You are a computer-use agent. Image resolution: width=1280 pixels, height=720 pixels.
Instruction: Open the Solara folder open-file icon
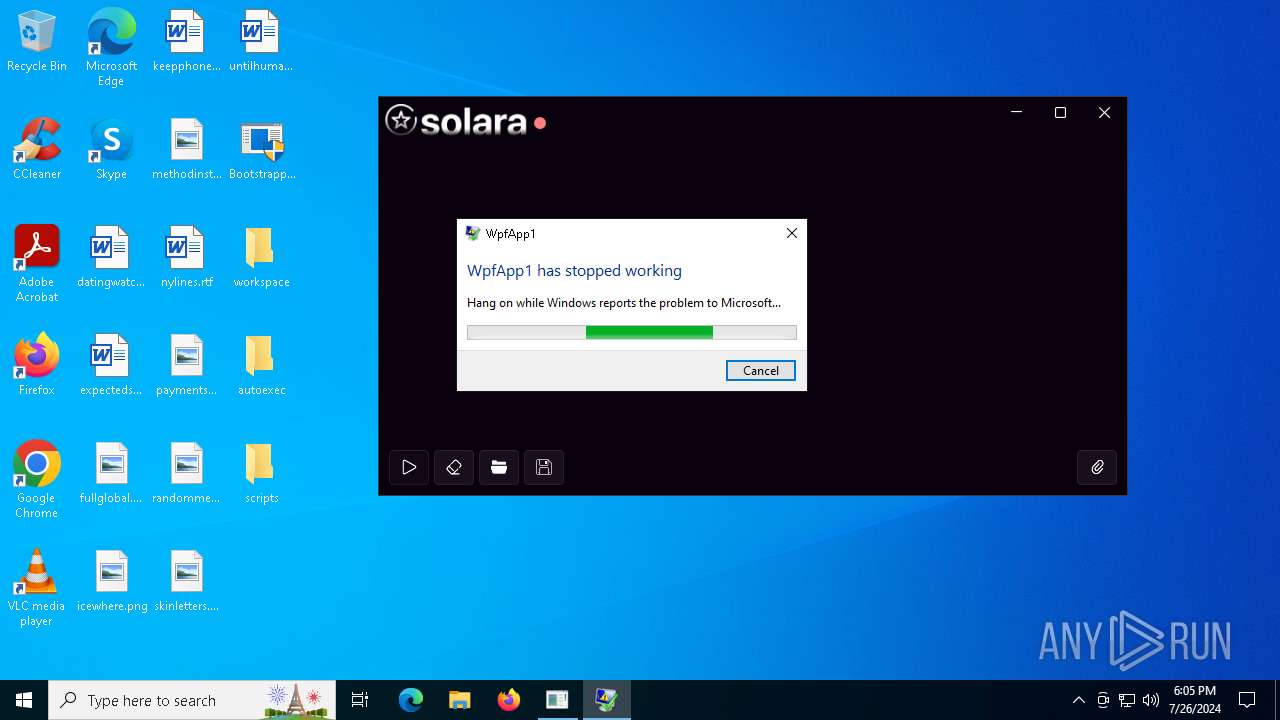[499, 467]
